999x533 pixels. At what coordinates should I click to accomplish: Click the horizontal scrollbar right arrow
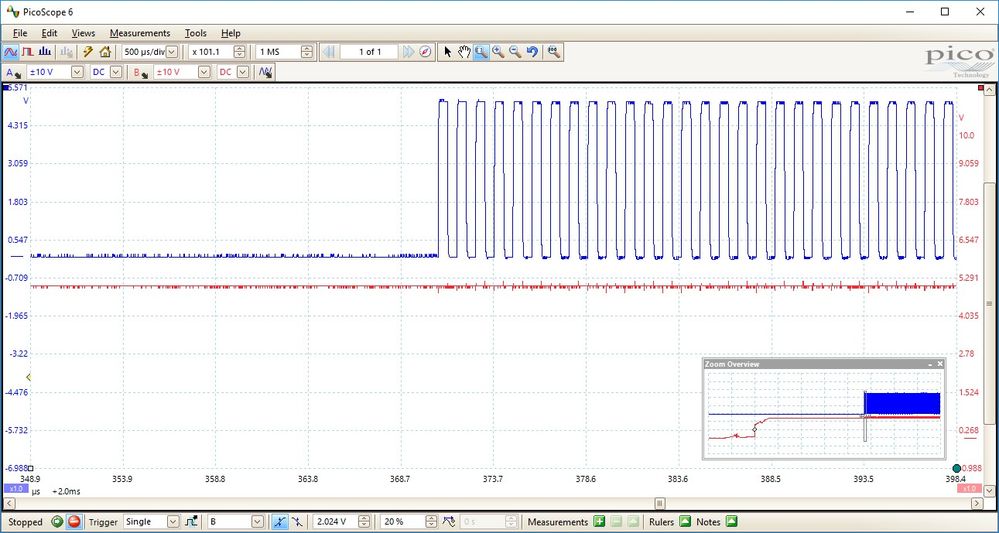click(x=977, y=503)
